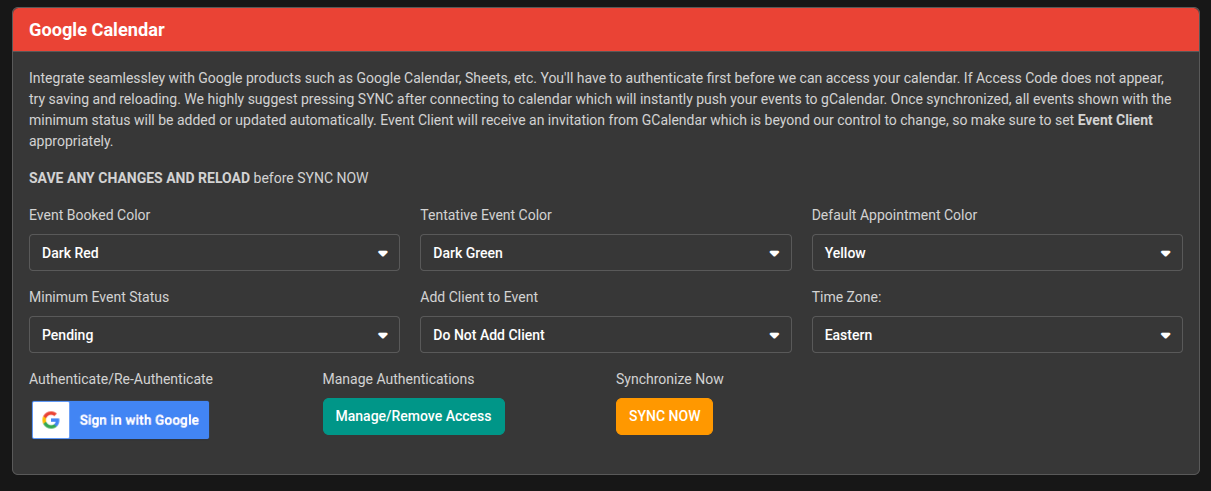This screenshot has height=491, width=1211.
Task: Click the Synchronize Now label
Action: coord(670,379)
